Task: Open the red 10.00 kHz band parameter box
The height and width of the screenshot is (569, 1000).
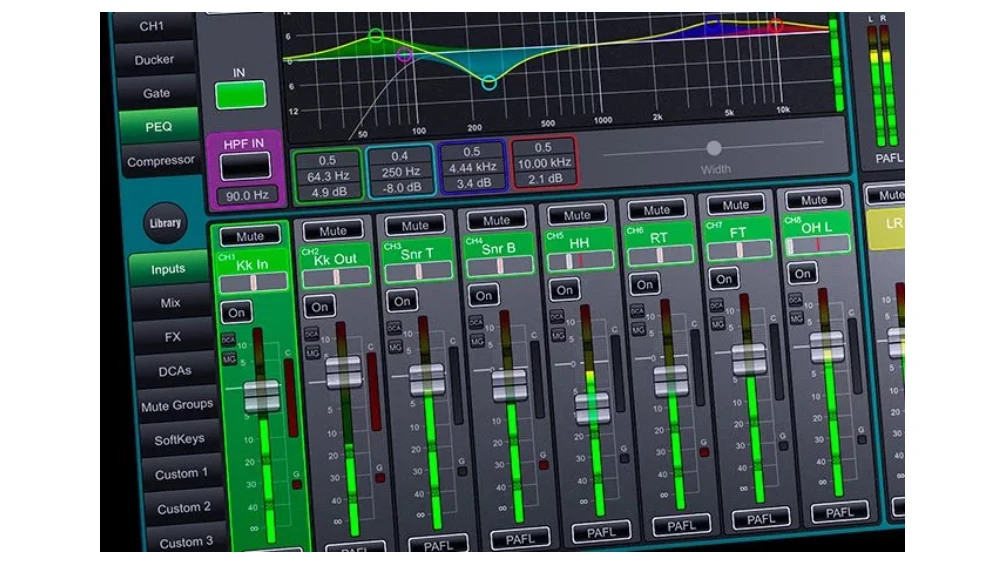Action: (545, 163)
